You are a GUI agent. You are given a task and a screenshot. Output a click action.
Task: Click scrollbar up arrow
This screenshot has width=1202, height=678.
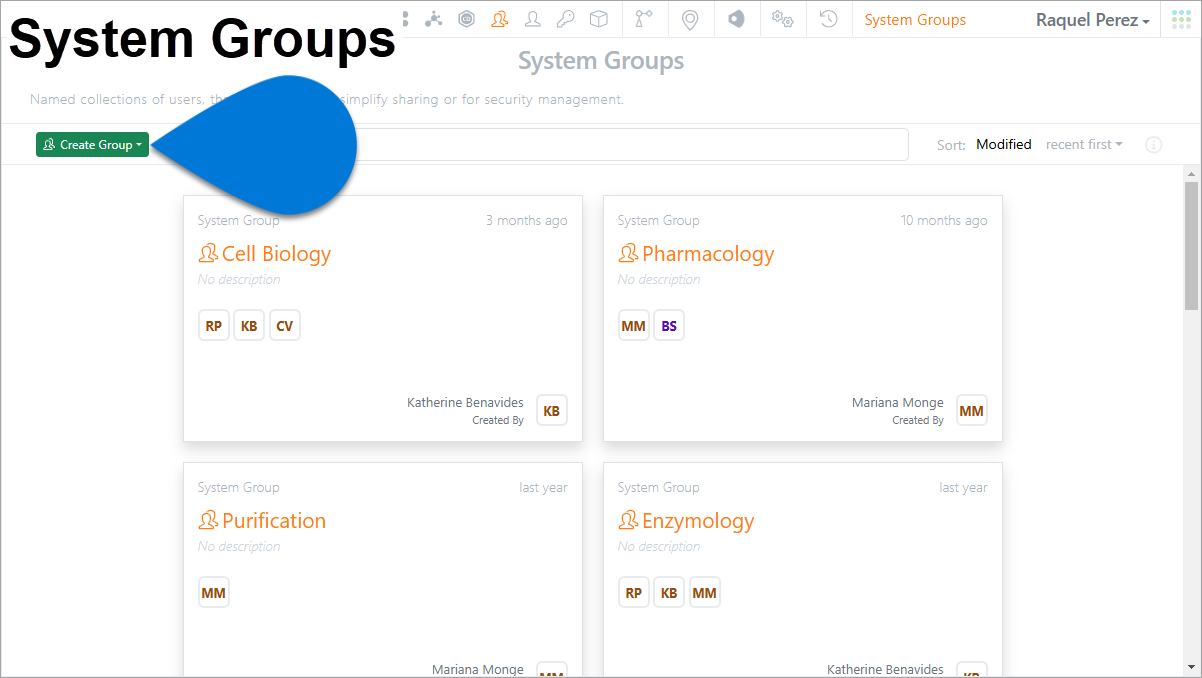[x=1191, y=174]
